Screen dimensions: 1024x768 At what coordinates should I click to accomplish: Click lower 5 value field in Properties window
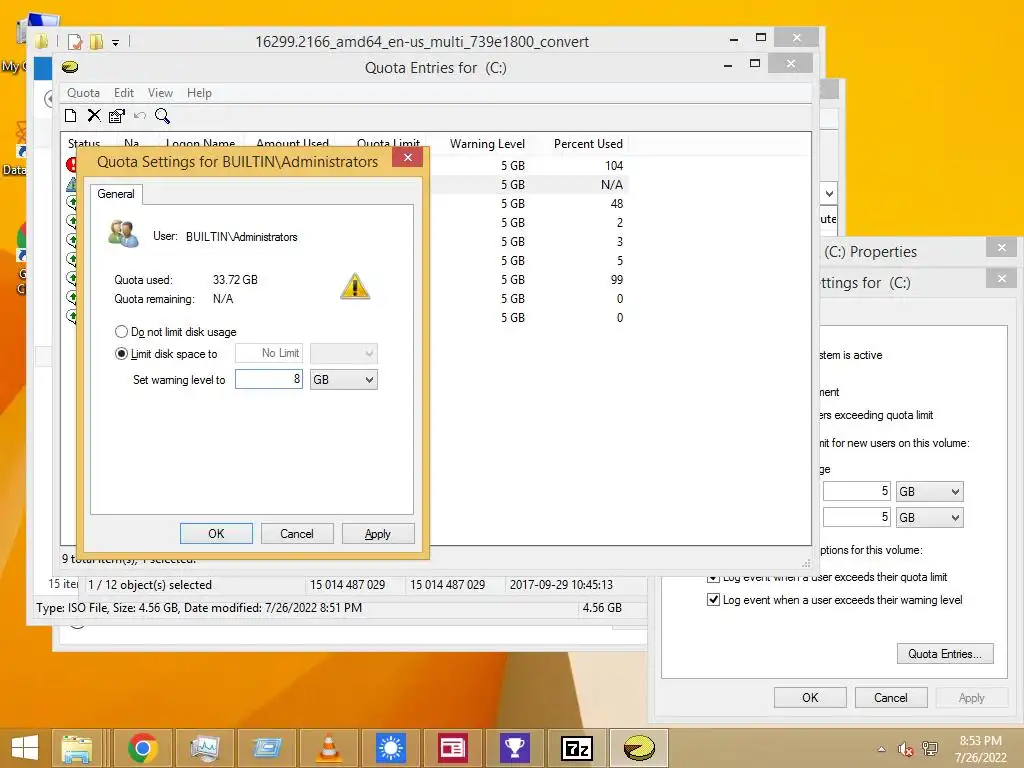click(x=857, y=517)
